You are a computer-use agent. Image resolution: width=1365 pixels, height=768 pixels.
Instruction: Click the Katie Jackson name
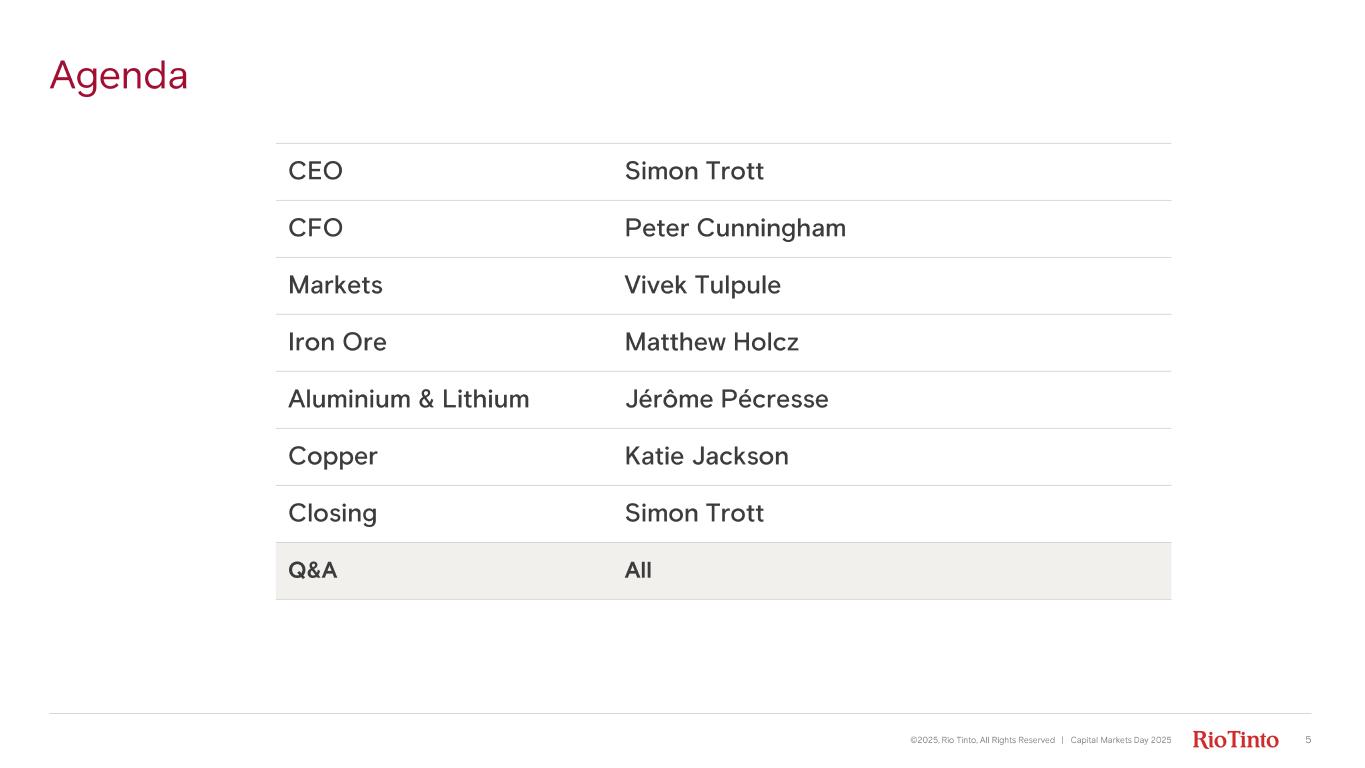[706, 456]
